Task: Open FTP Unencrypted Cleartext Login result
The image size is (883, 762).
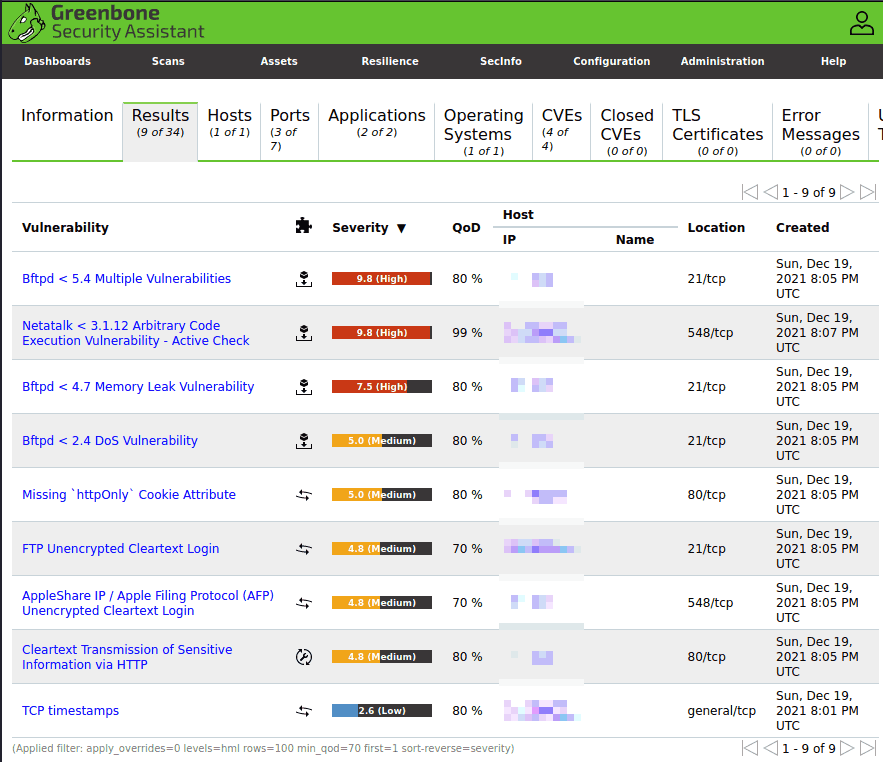Action: (x=120, y=549)
